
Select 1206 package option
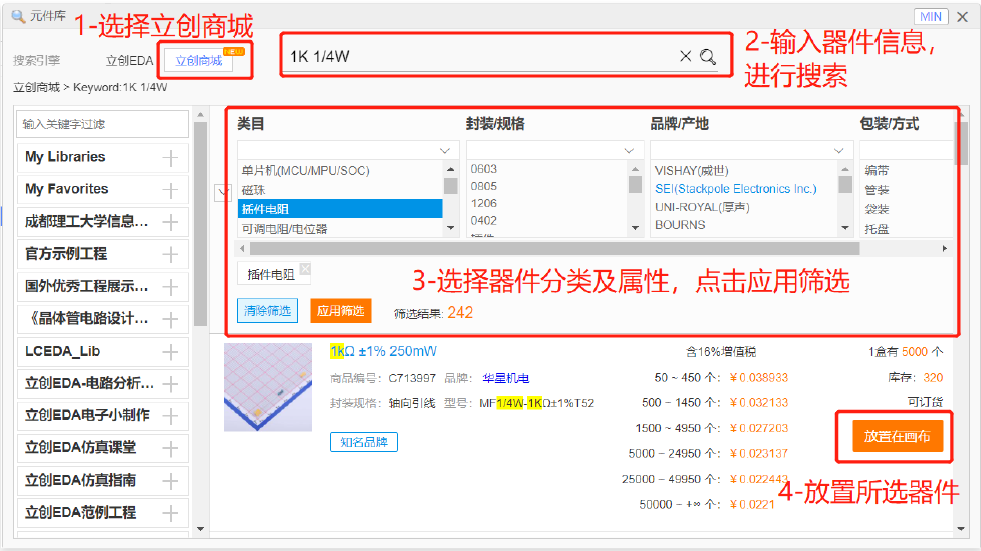(484, 203)
